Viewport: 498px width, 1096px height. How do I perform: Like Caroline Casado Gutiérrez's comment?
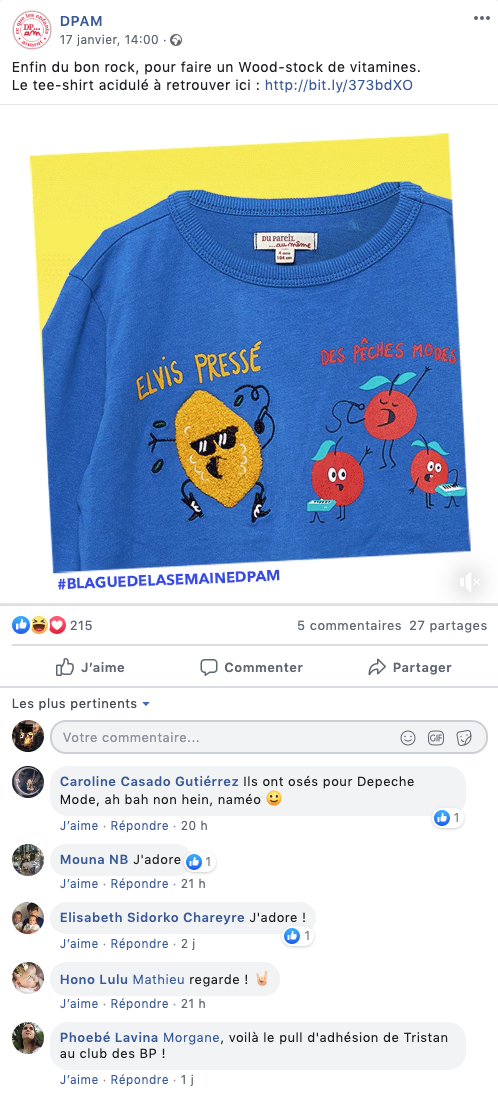(x=79, y=825)
